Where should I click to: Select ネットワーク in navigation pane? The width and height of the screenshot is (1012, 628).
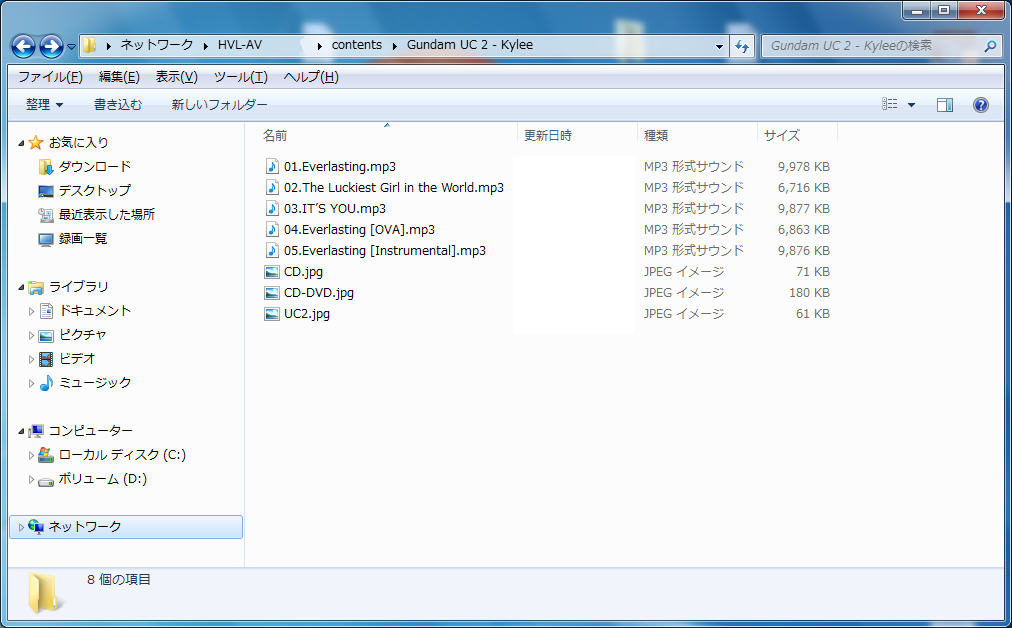point(126,527)
